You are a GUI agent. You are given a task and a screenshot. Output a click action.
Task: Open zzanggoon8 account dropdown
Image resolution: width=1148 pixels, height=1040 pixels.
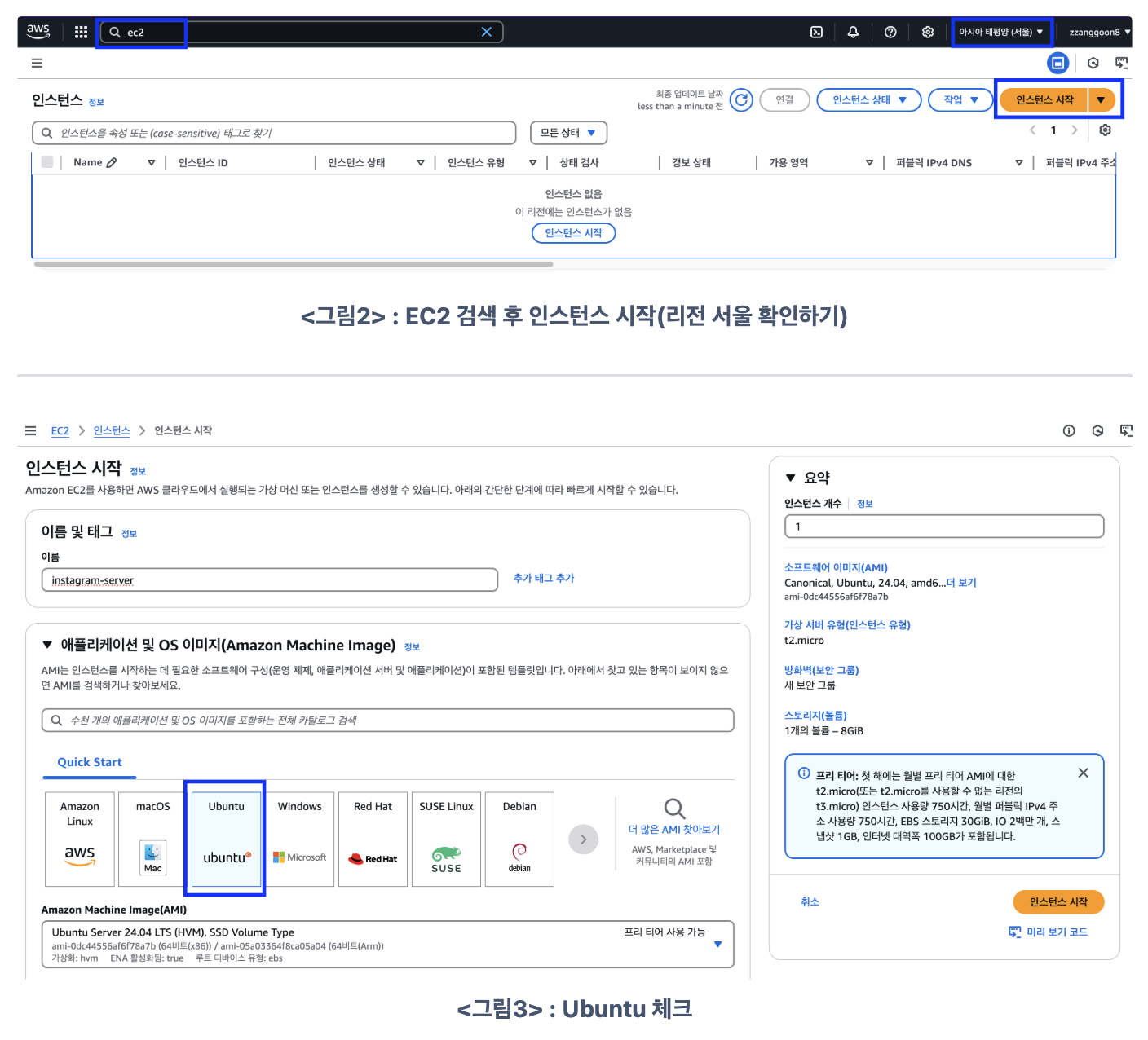point(1099,32)
